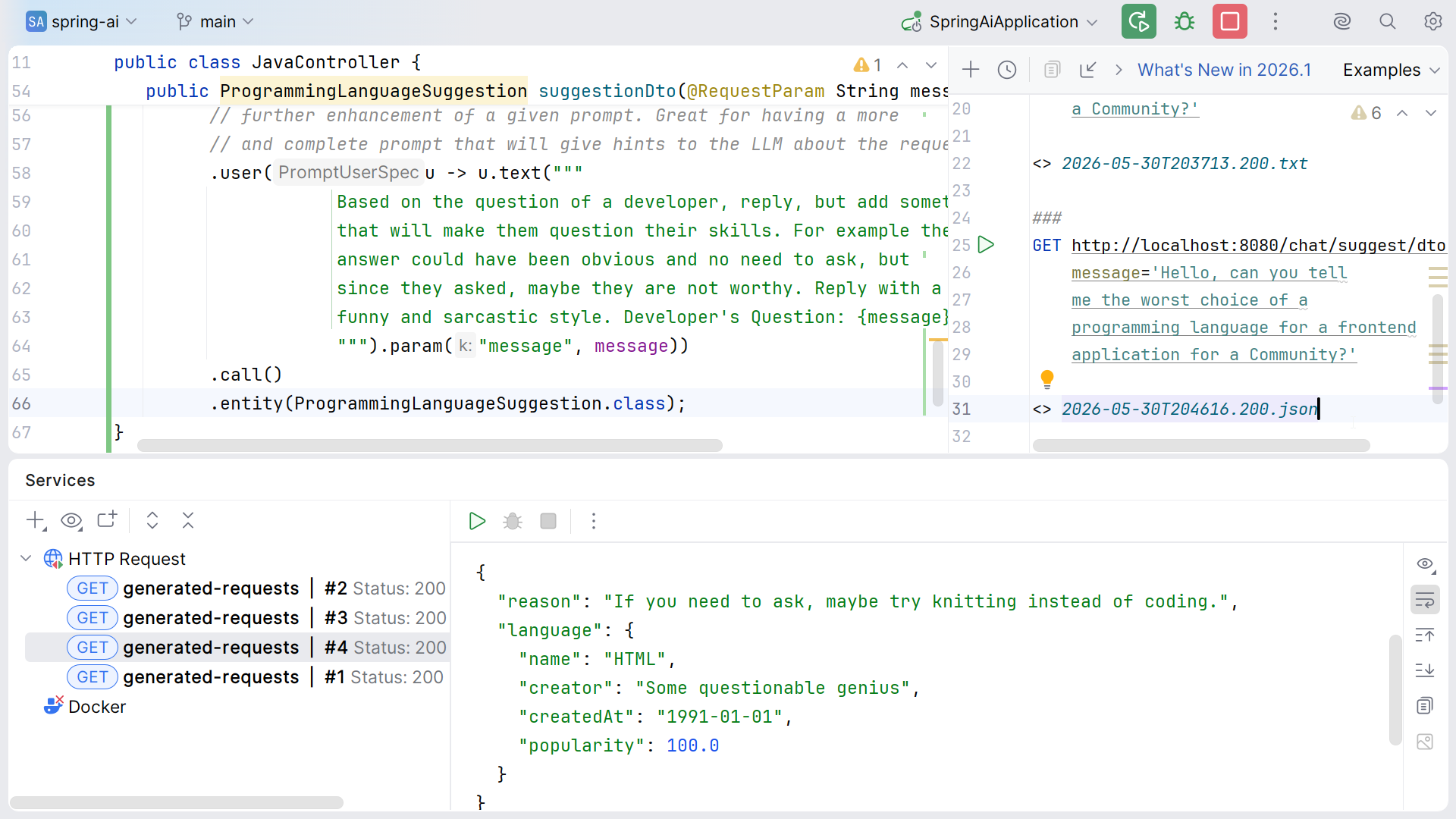Viewport: 1456px width, 819px height.
Task: Click the Services panel title
Action: pos(60,480)
